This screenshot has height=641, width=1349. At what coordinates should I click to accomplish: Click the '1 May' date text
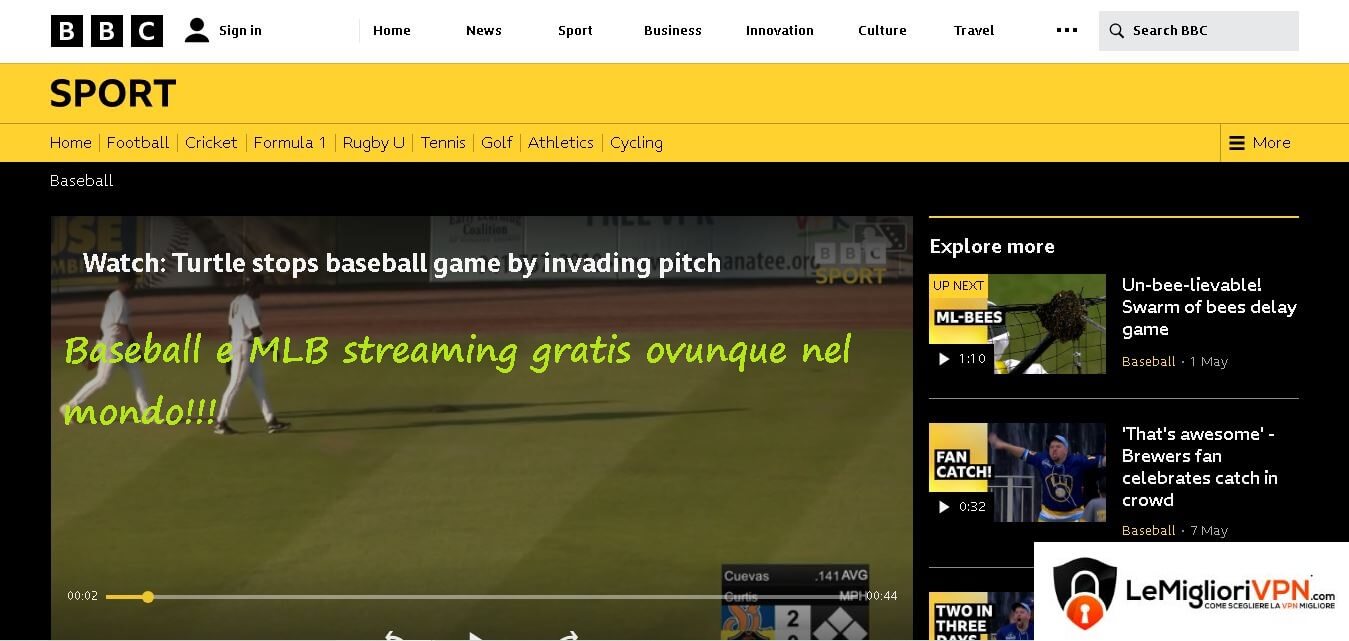[1209, 362]
